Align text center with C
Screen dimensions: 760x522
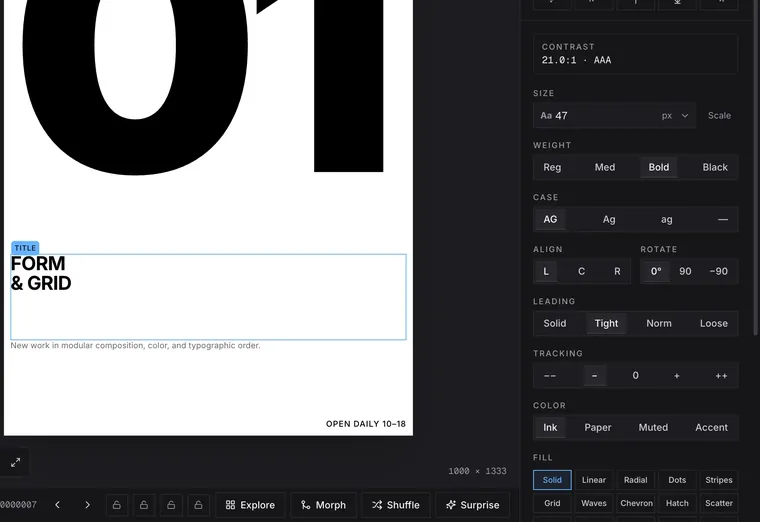point(581,271)
